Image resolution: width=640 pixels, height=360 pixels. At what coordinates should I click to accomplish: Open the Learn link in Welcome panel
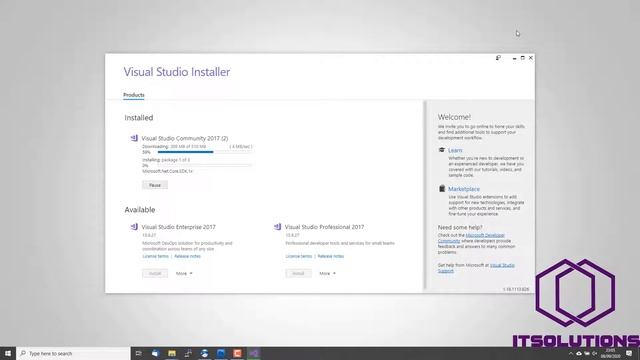(455, 150)
